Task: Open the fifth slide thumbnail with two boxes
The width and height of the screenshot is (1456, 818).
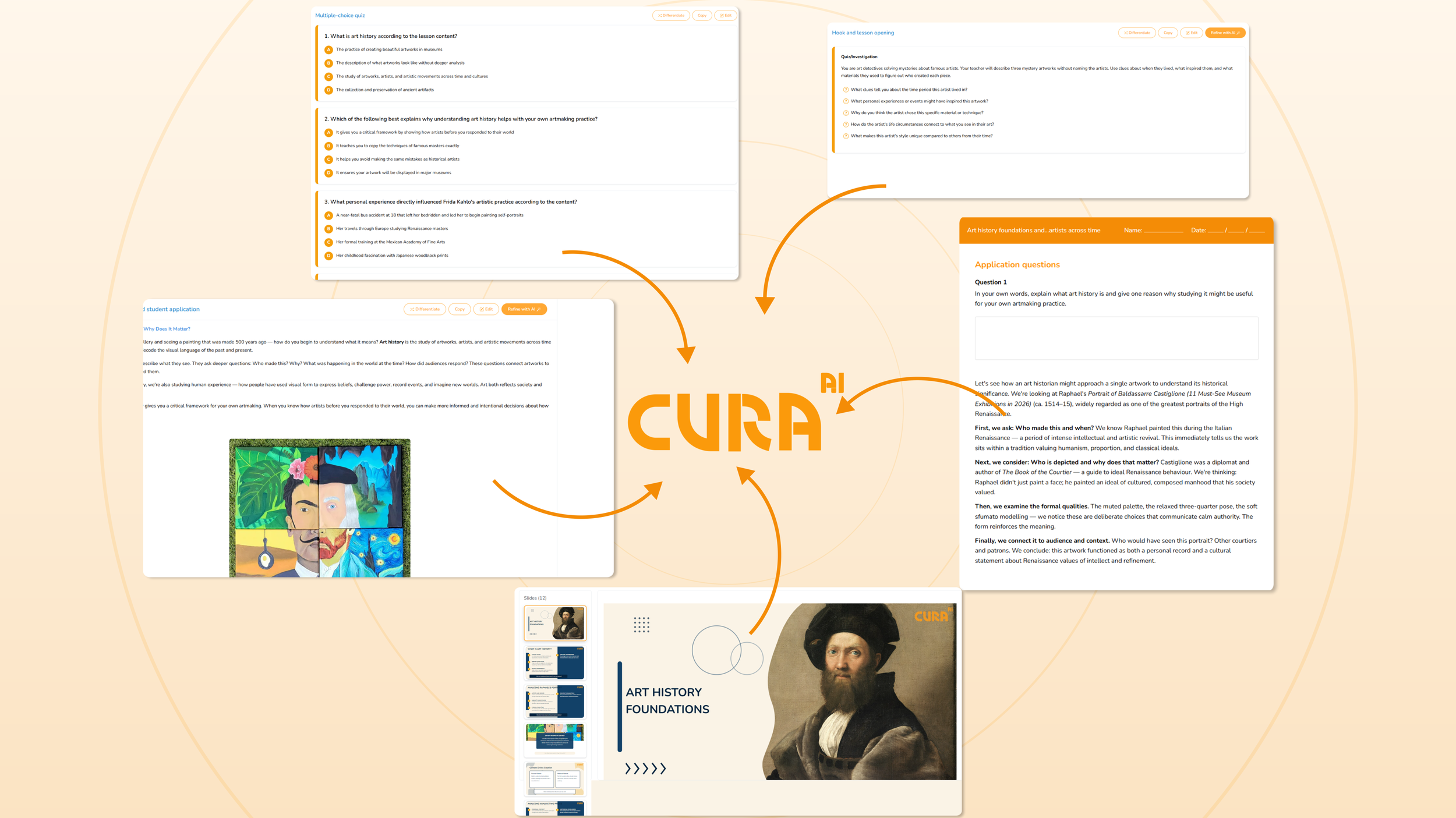Action: pos(554,779)
